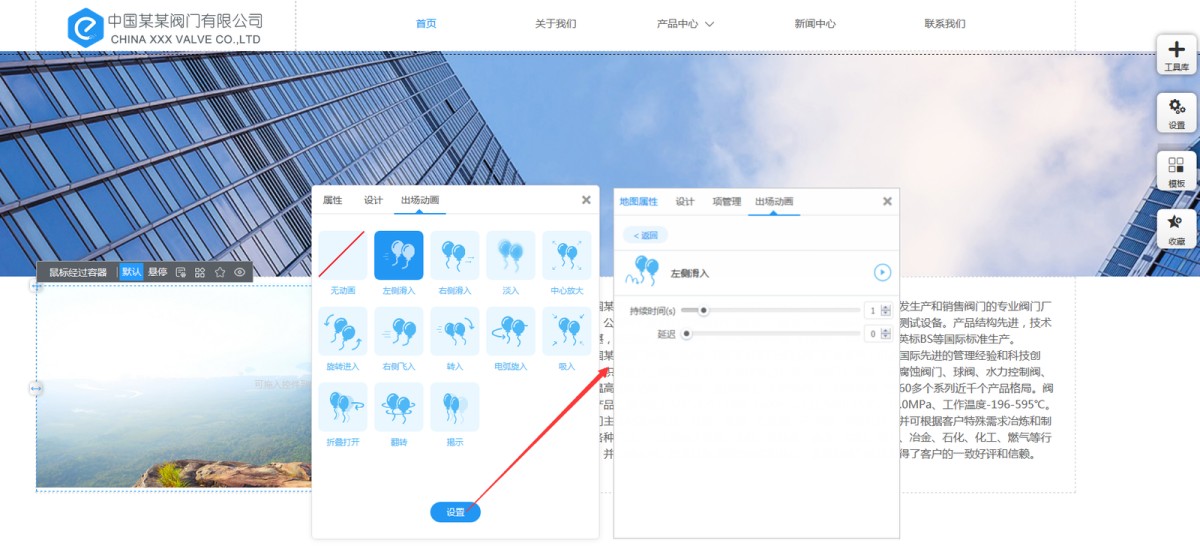
Task: Increase the 延迟 stepper value
Action: tap(886, 331)
